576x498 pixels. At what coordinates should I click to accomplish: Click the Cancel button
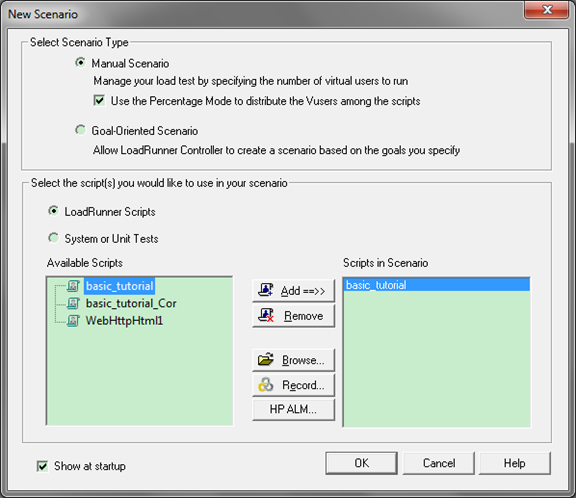pos(439,463)
